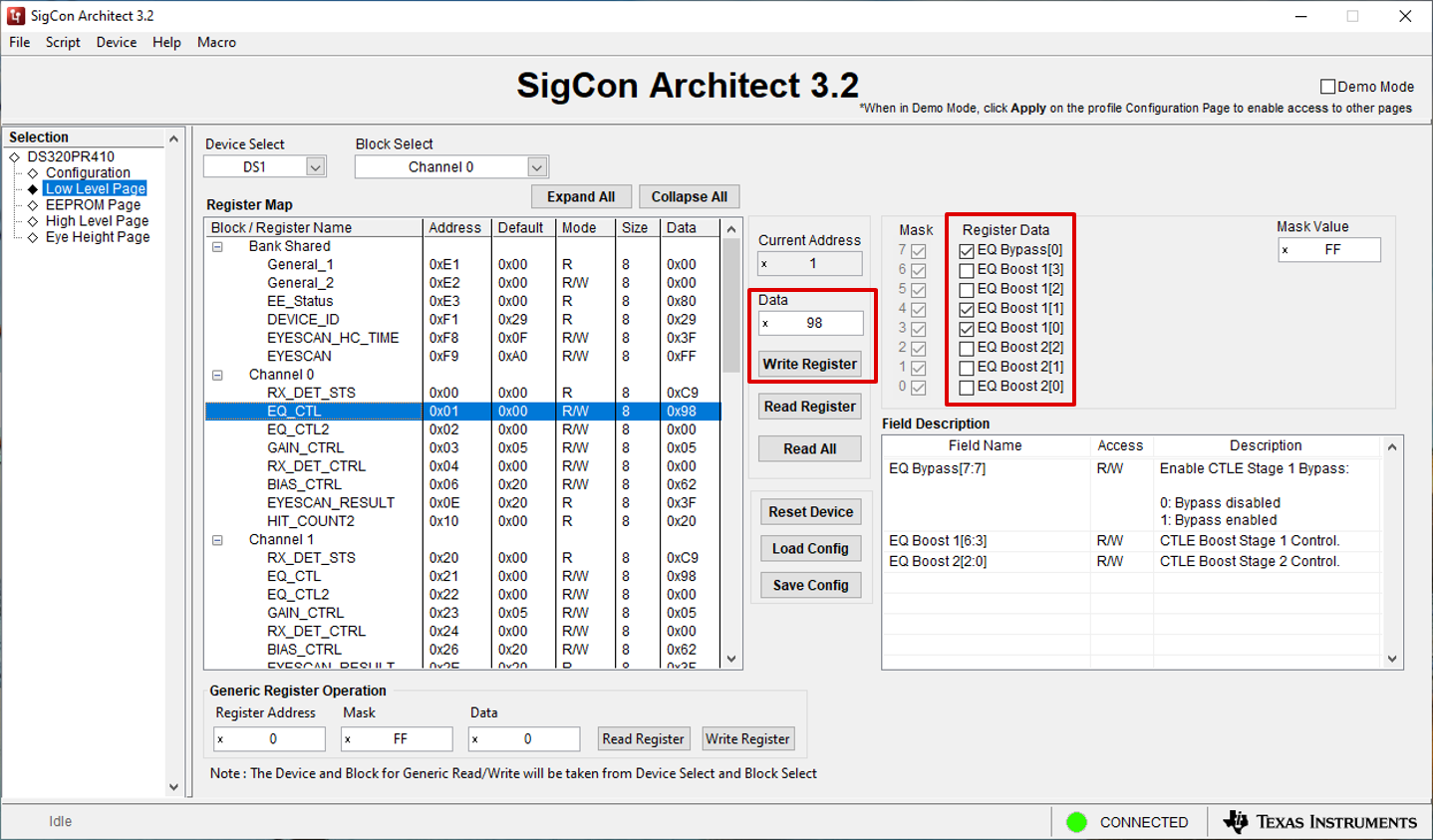Click Write Register below the Data field
The width and height of the screenshot is (1433, 840).
point(809,365)
